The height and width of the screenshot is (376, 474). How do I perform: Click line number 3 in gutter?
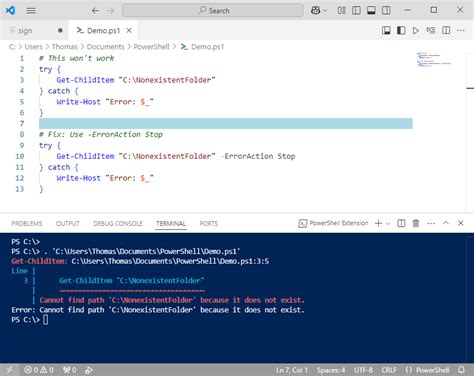coord(22,80)
